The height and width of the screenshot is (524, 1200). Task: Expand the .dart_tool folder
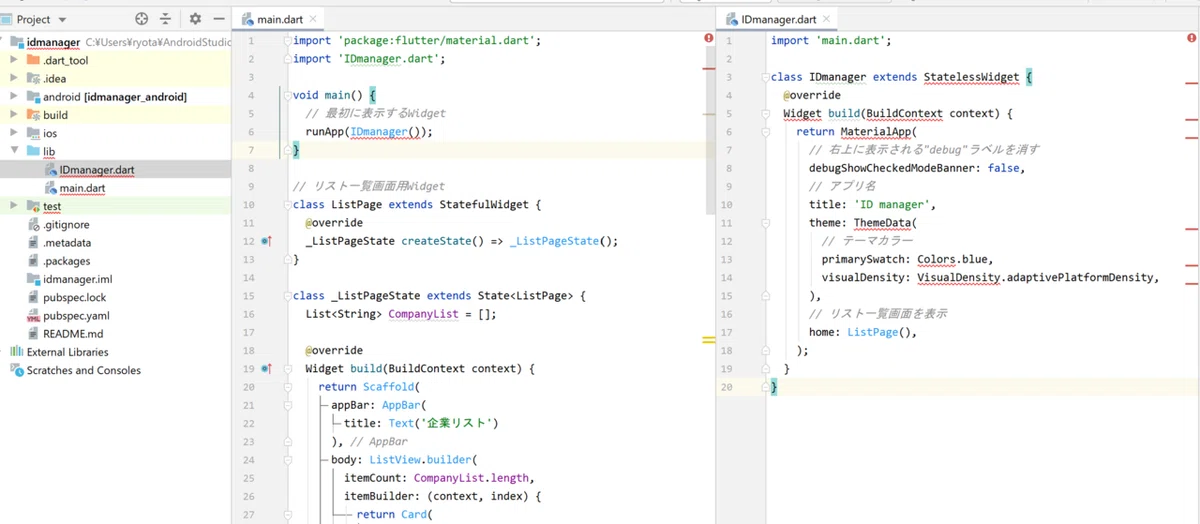pyautogui.click(x=13, y=60)
